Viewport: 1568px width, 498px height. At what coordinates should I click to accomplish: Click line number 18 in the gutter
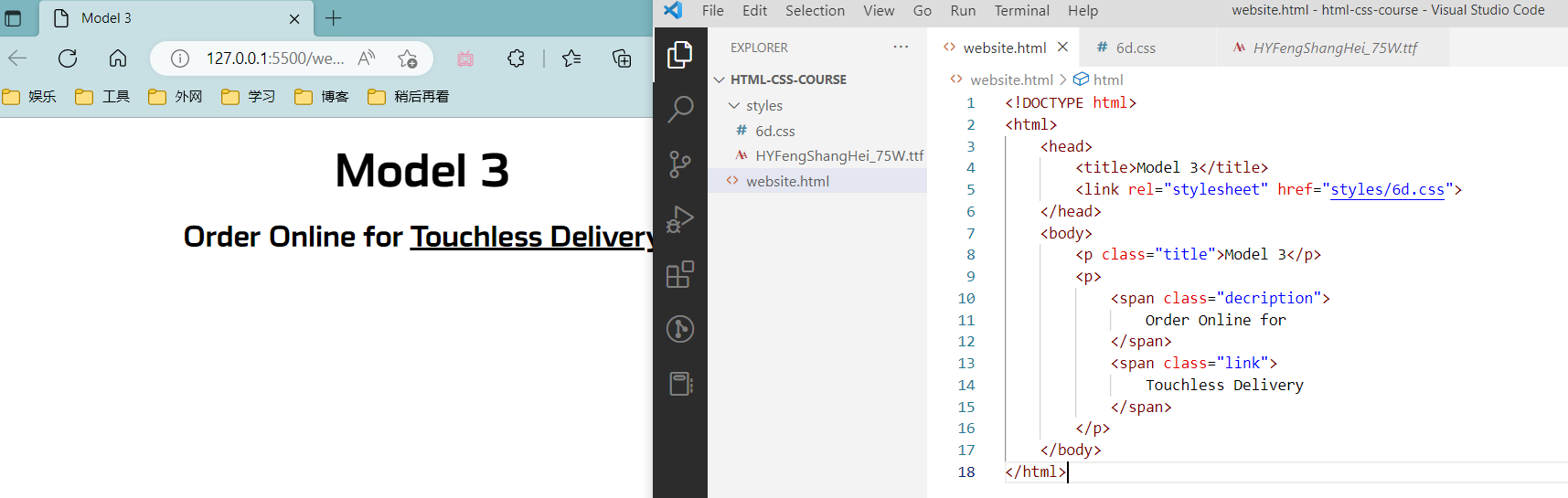point(966,472)
